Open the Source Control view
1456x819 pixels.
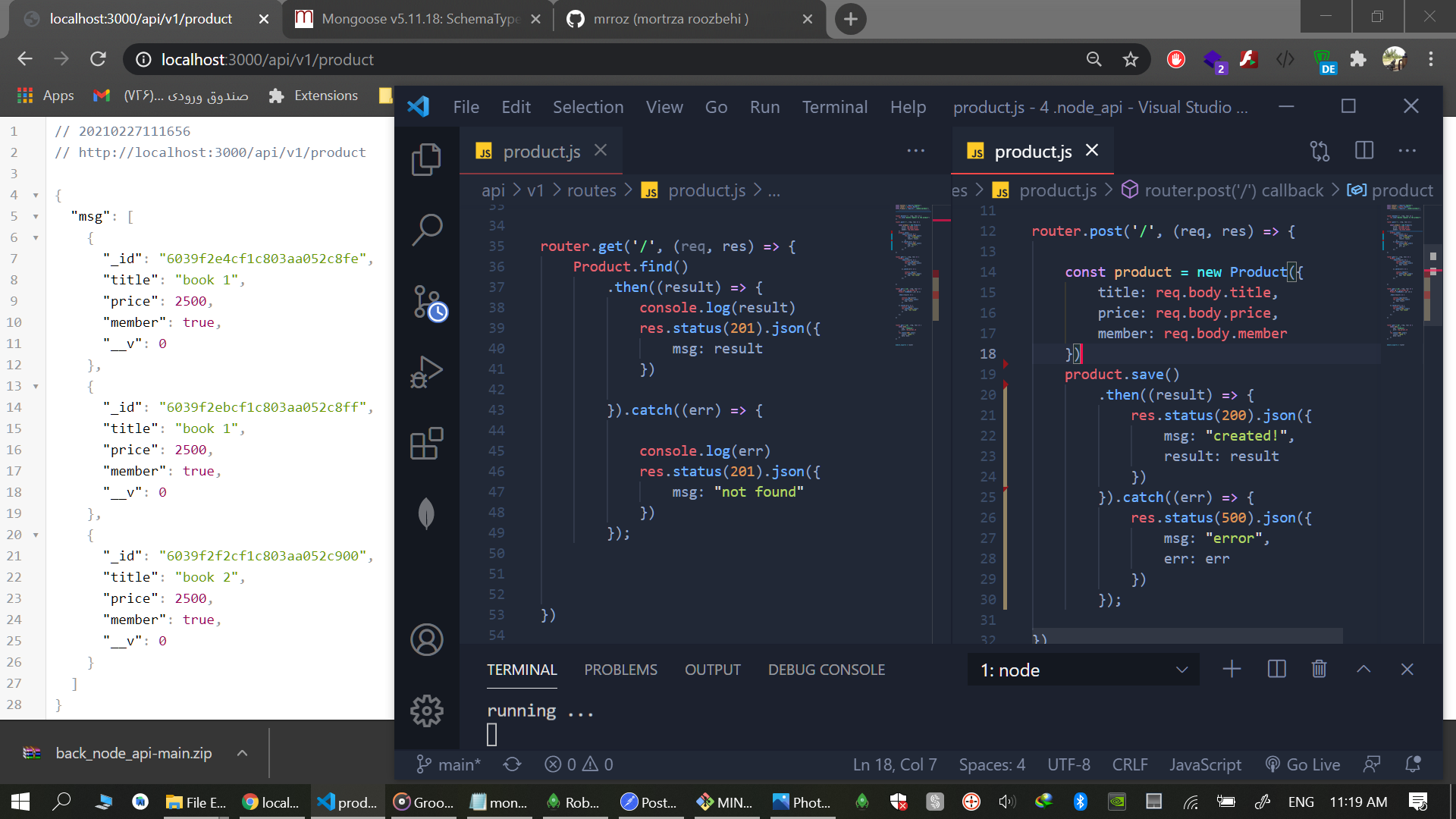[x=428, y=303]
